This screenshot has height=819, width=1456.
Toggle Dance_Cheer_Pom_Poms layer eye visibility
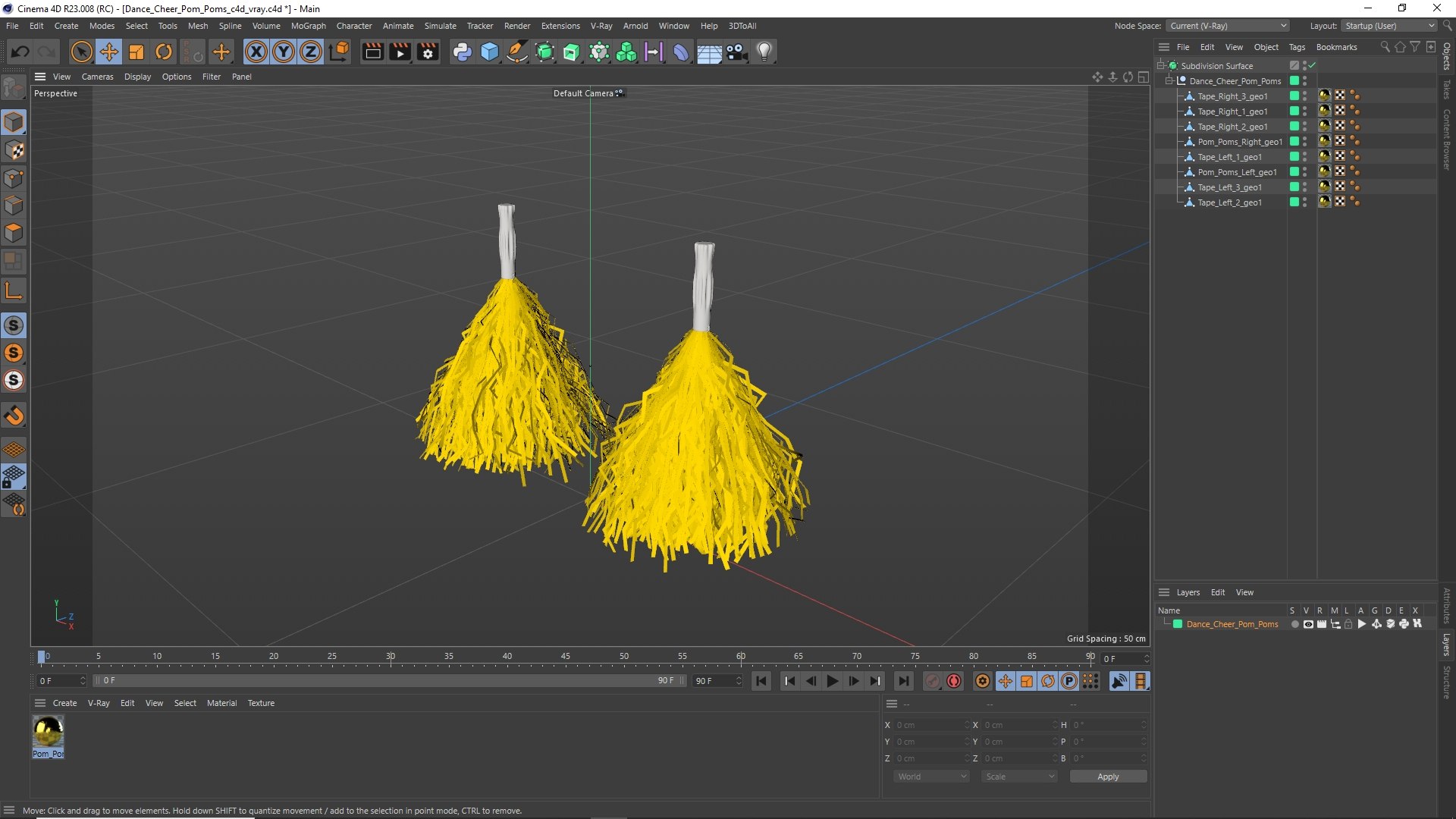1308,624
